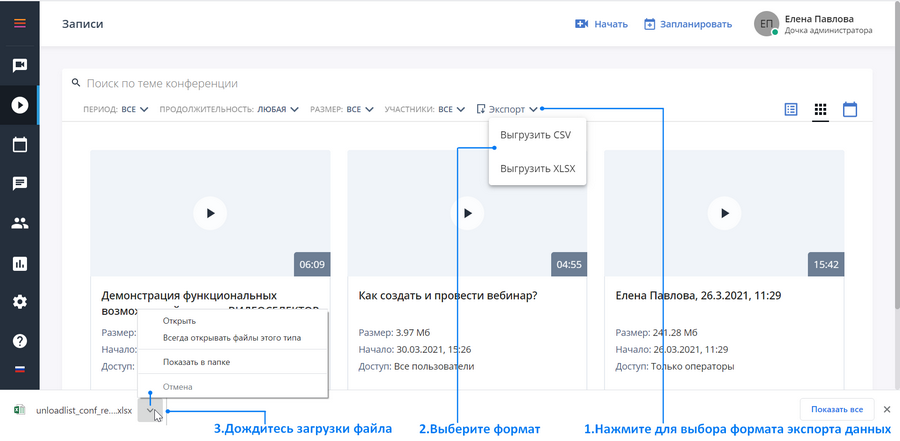
Task: Select the Recordings play icon in sidebar
Action: [20, 105]
